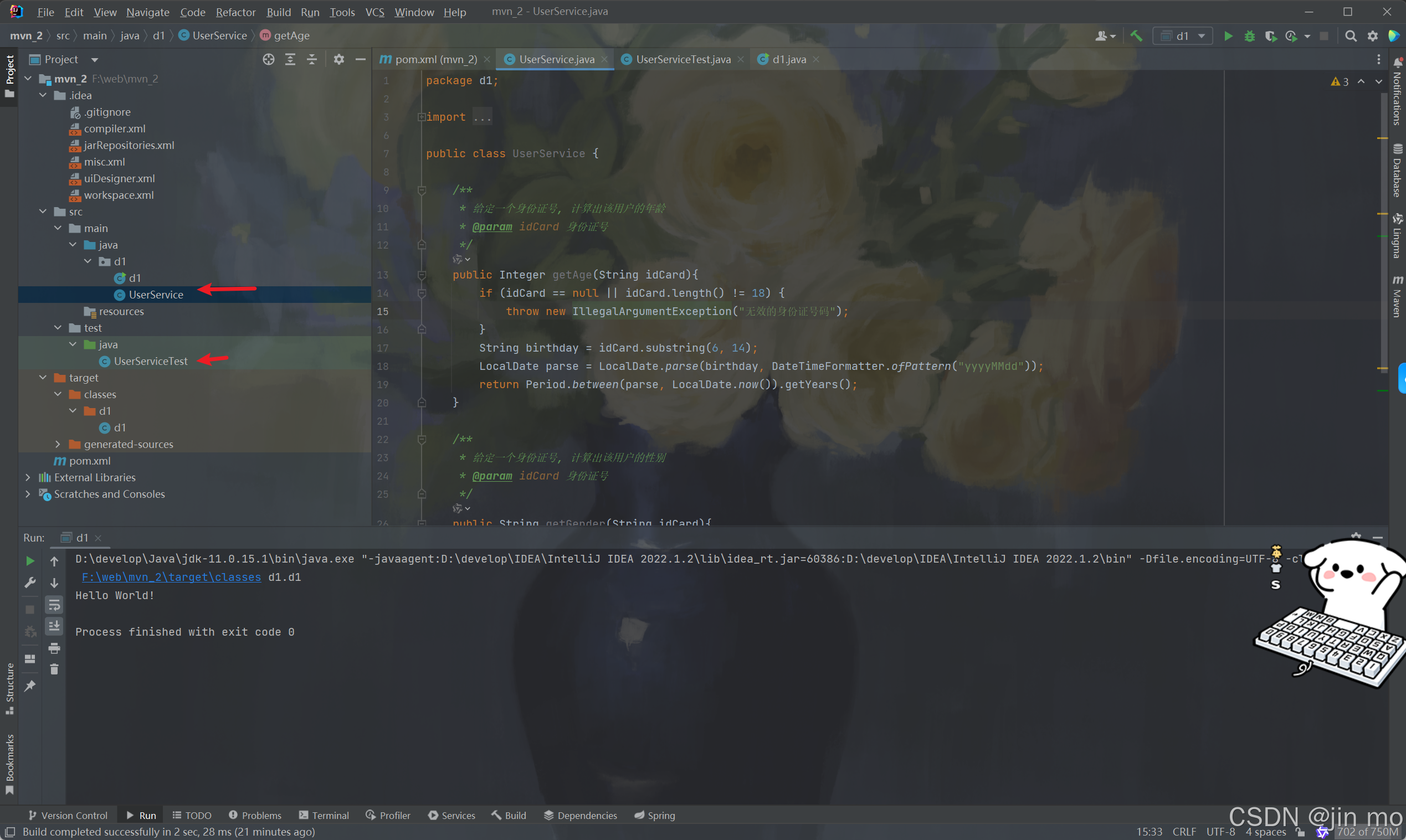
Task: Open the Navigate menu
Action: point(148,12)
